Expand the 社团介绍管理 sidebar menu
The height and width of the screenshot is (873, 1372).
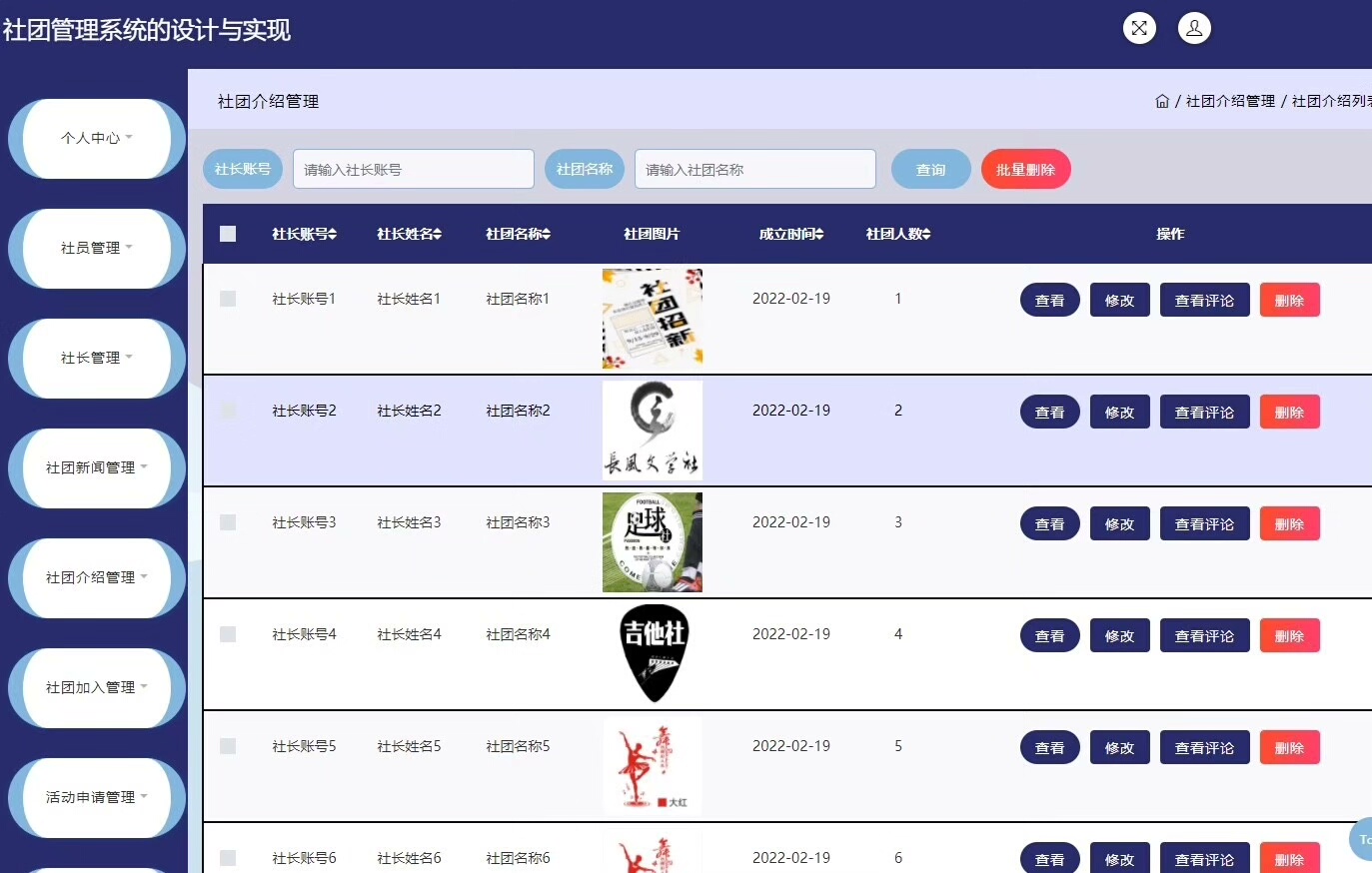click(x=97, y=578)
